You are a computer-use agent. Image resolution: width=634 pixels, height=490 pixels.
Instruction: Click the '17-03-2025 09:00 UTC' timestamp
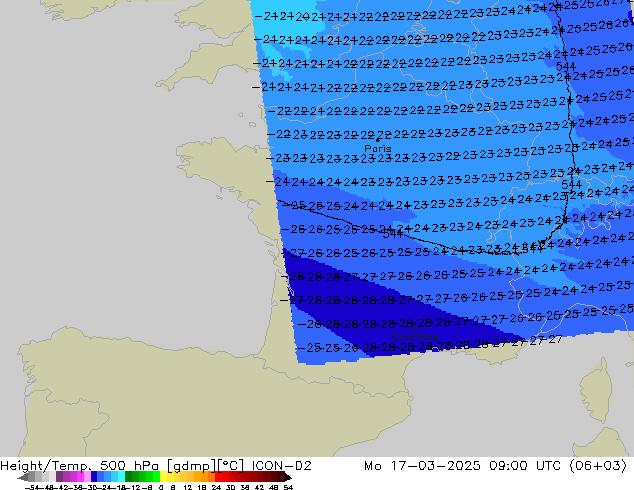pos(476,466)
